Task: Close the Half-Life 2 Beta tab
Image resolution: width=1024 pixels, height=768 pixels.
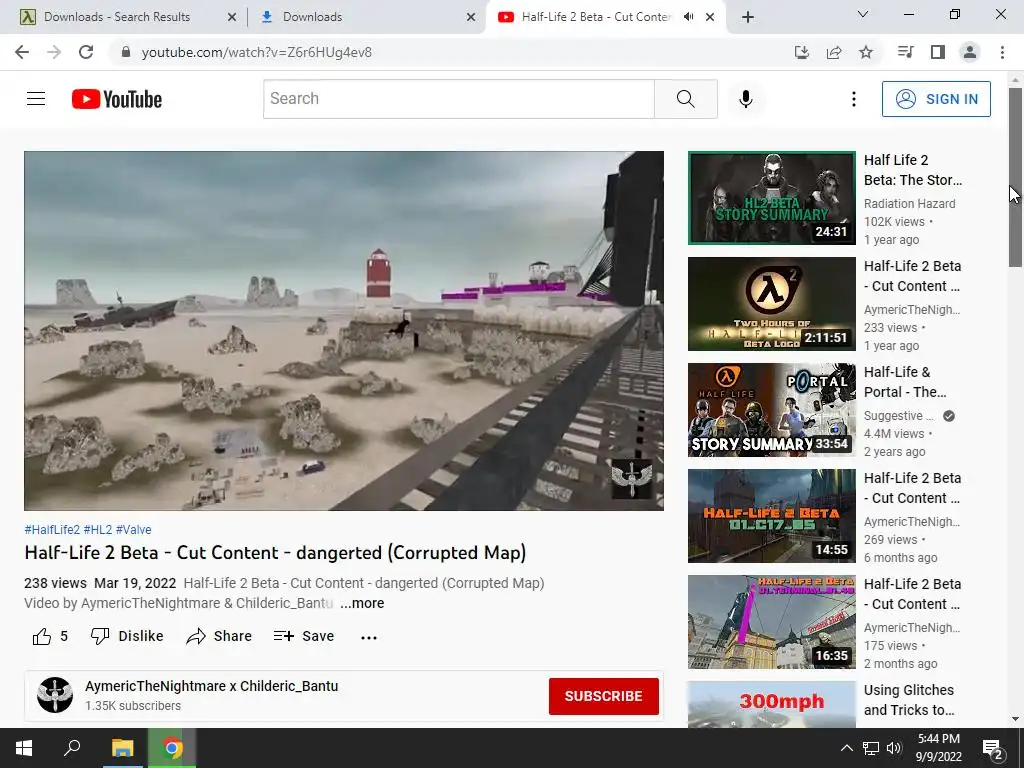Action: pos(710,17)
